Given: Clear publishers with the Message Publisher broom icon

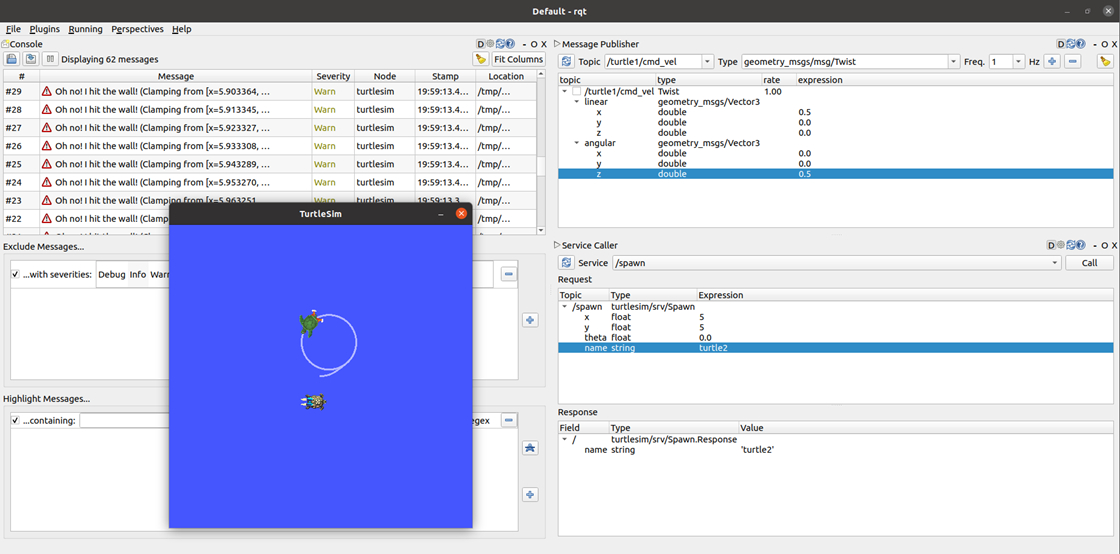Looking at the screenshot, I should click(1105, 62).
